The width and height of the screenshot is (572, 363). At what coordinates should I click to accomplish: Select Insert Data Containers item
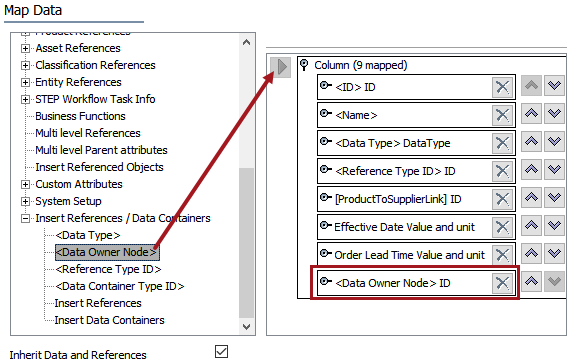(109, 320)
